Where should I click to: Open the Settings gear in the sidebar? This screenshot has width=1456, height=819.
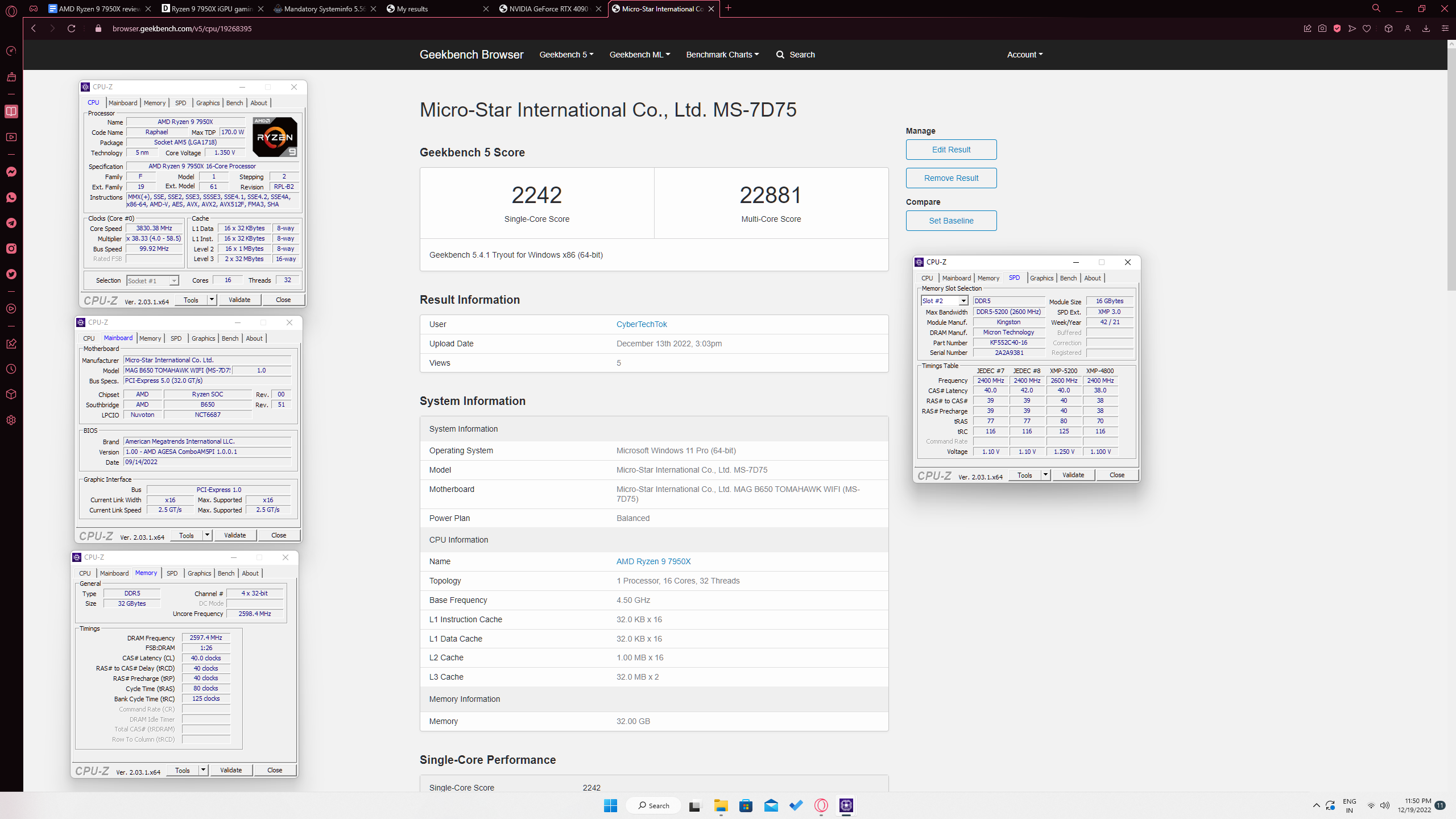(x=11, y=420)
